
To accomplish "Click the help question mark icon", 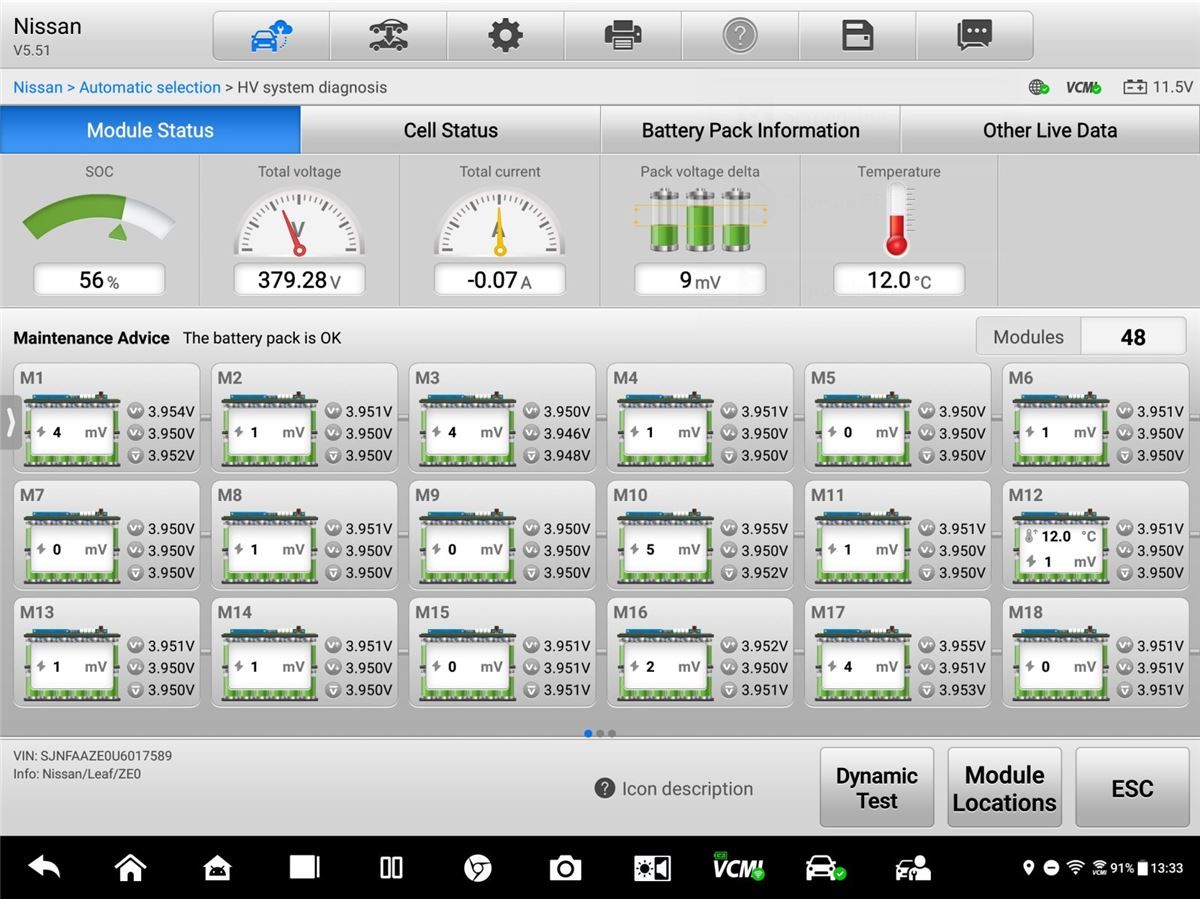I will click(740, 37).
